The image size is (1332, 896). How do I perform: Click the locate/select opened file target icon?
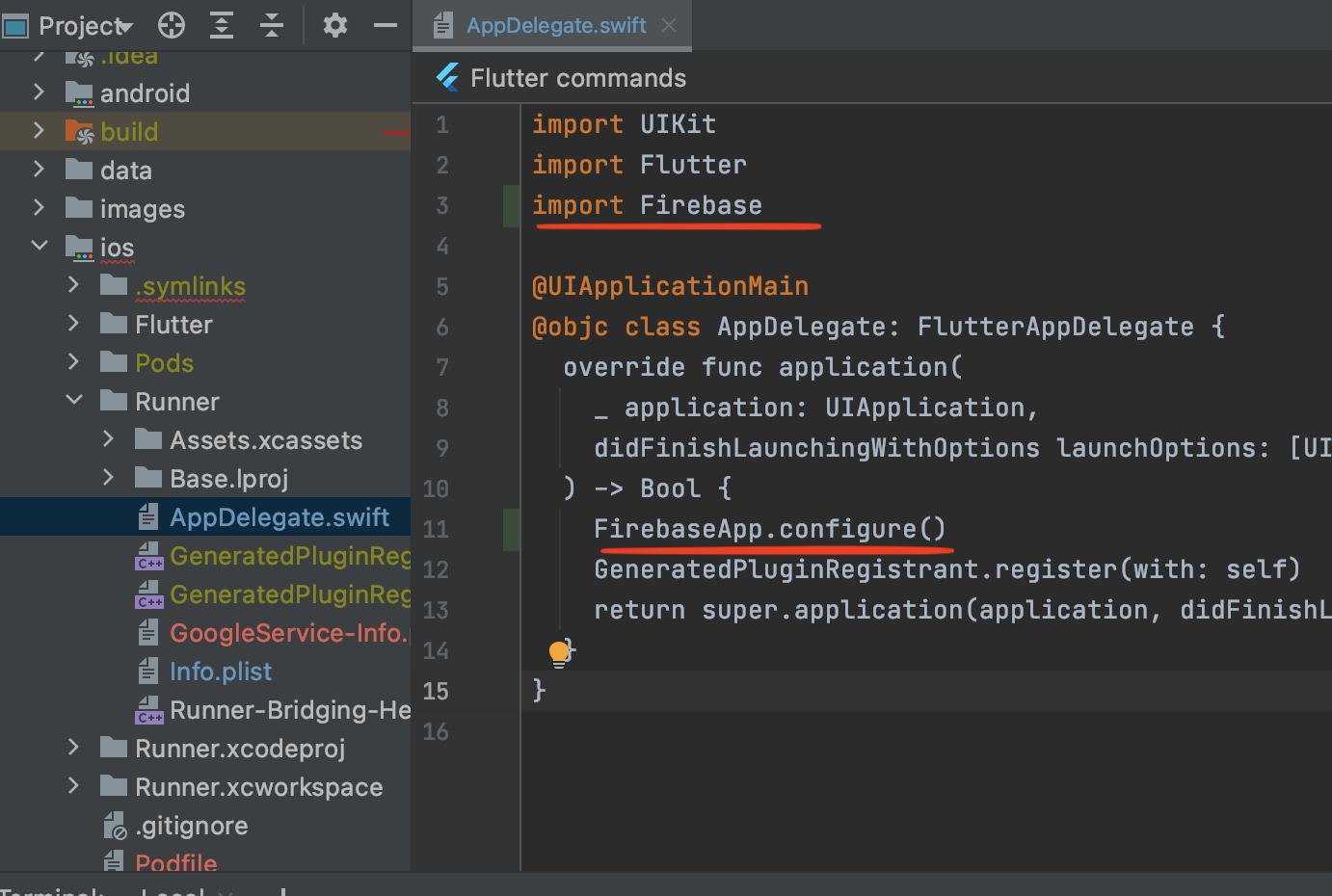(172, 25)
